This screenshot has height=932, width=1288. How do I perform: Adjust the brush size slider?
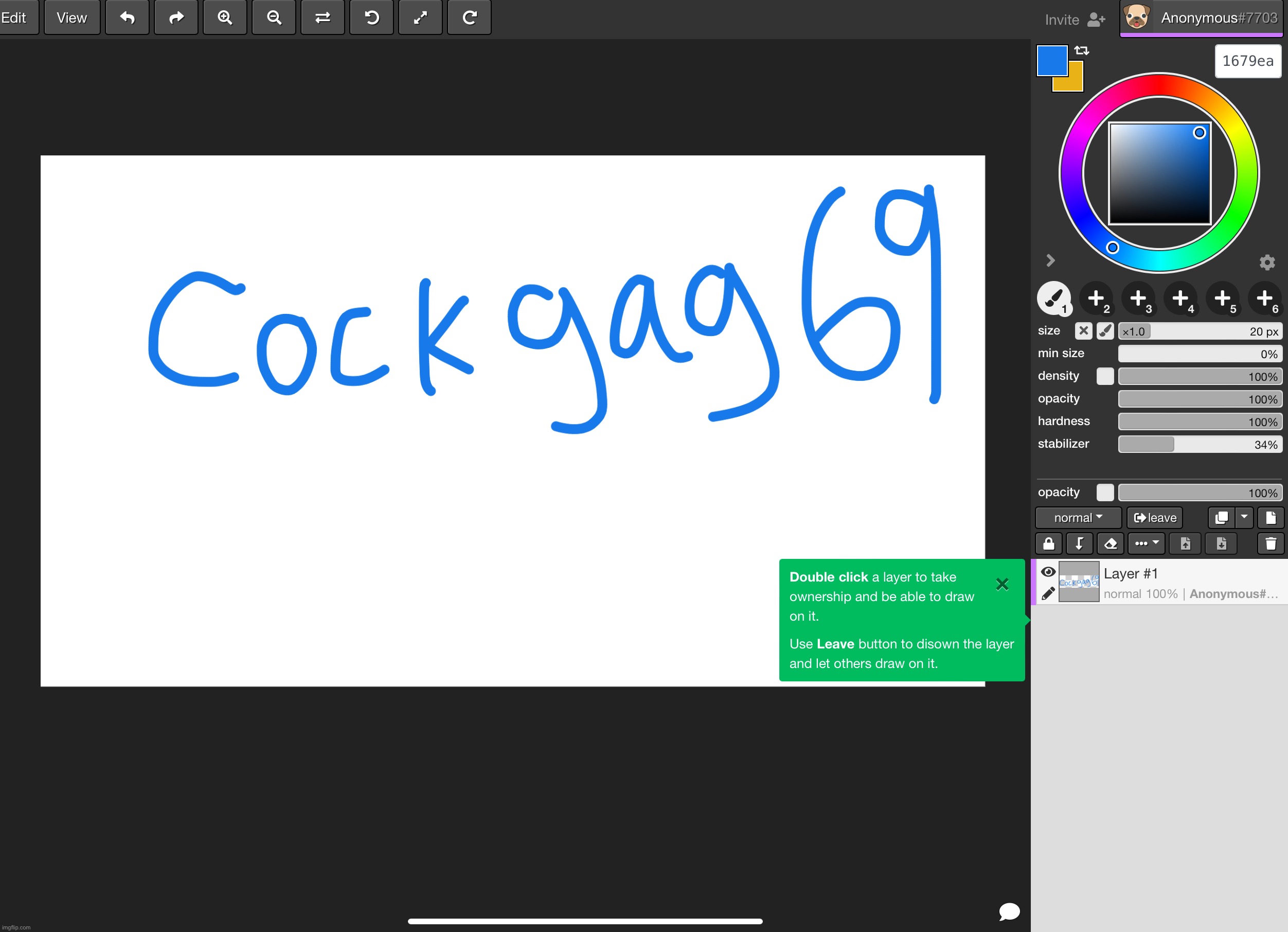pyautogui.click(x=1200, y=331)
